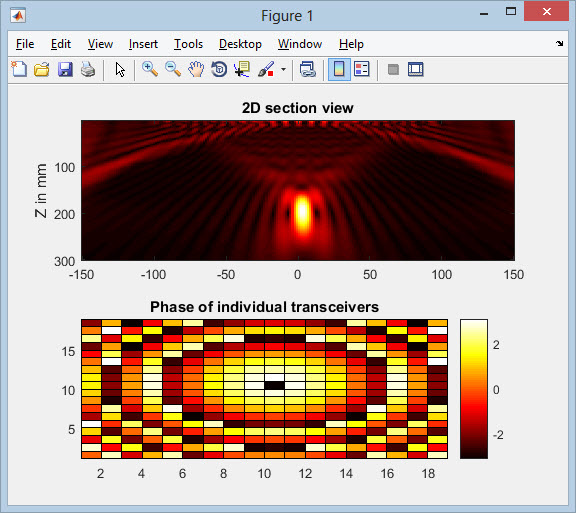Select the Pan hand tool

(x=196, y=69)
